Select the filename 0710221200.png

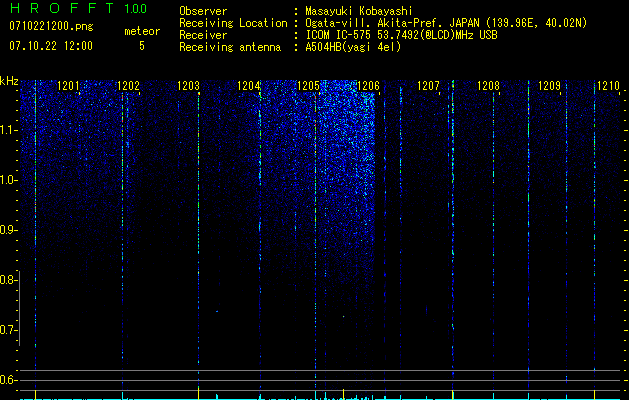(x=51, y=26)
